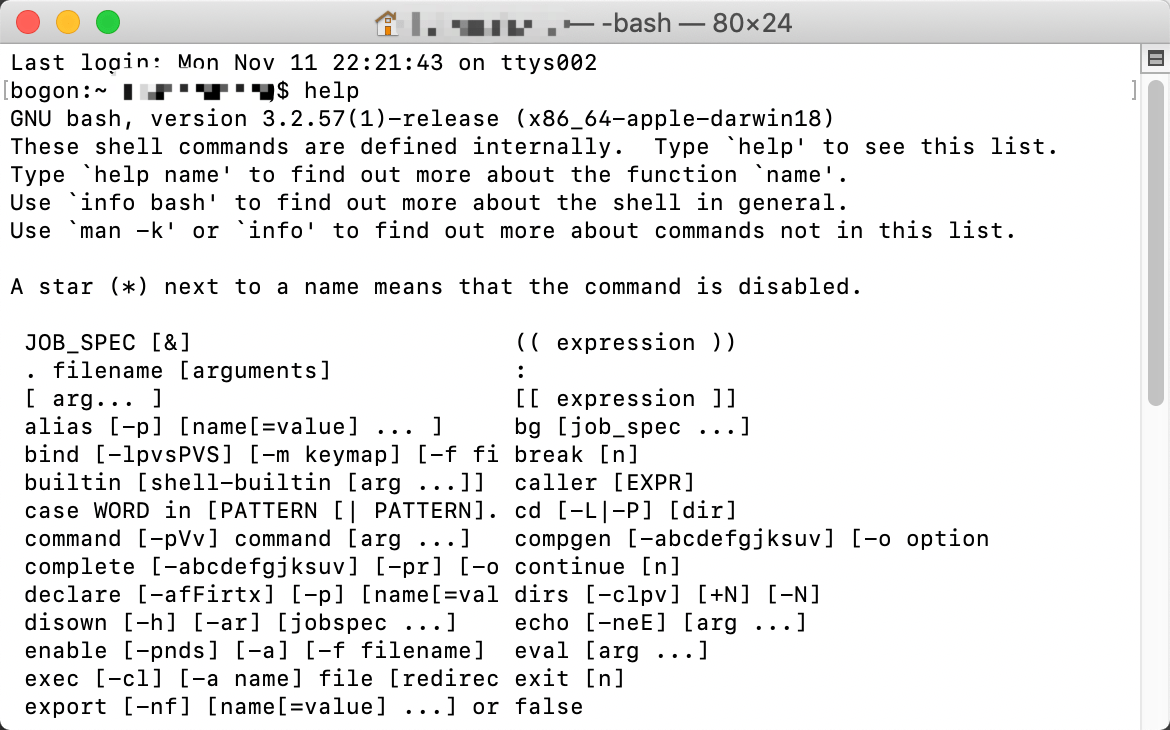
Task: Click the 'break [n]' entry
Action: pos(576,455)
